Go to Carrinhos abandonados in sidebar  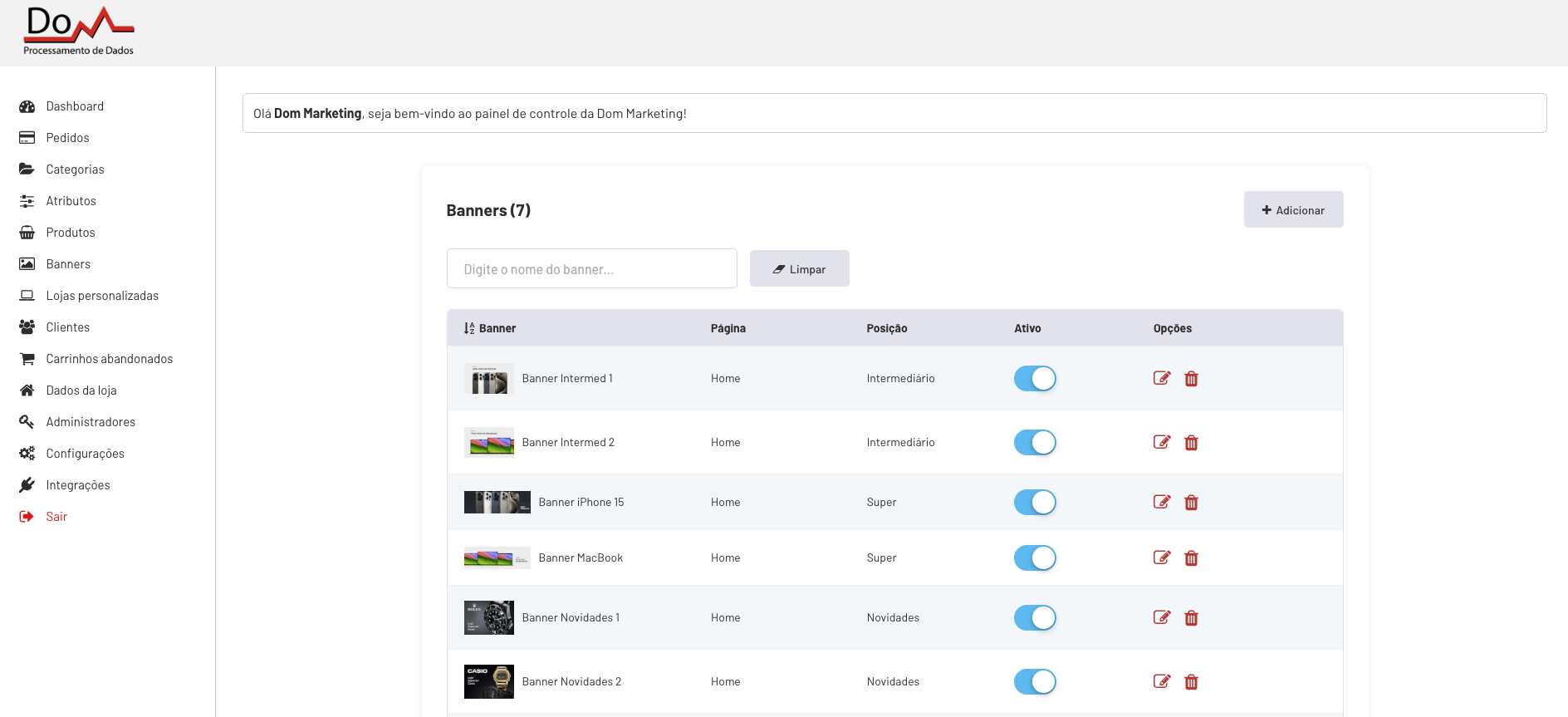[x=109, y=359]
